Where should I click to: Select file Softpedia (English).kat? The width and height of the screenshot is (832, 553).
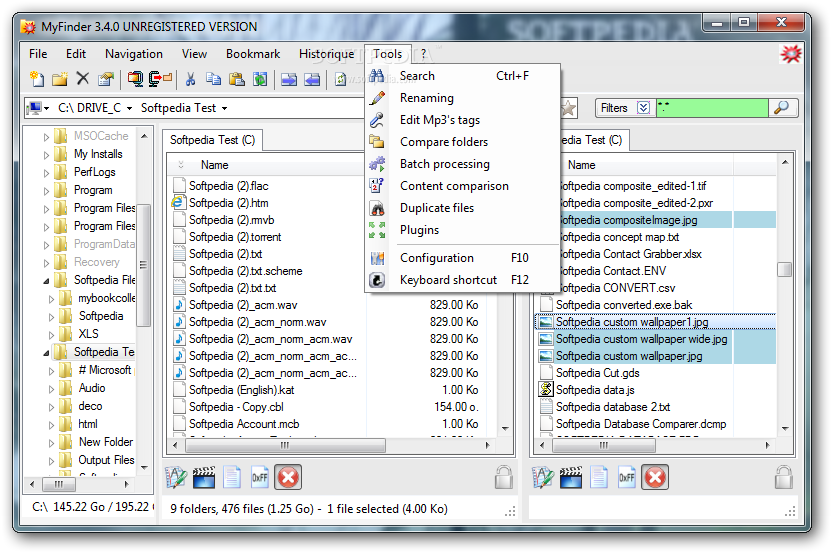pyautogui.click(x=241, y=390)
